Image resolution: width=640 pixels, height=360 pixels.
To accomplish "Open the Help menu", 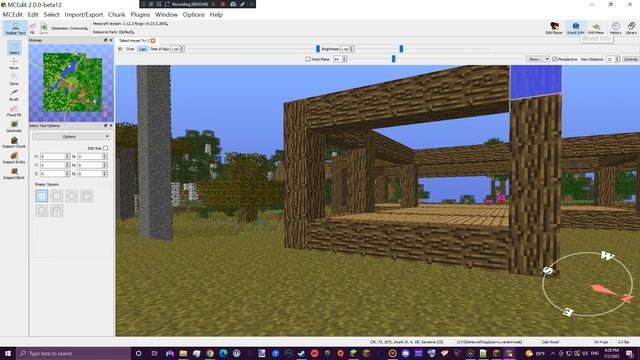I will 216,15.
